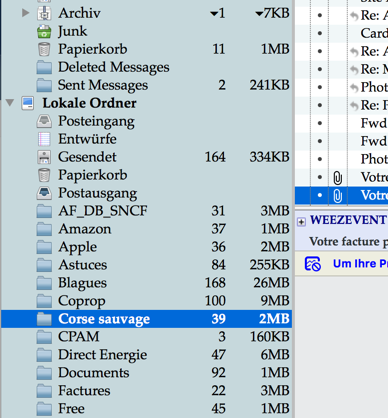Click the Entwürfe drafts notepad icon
The height and width of the screenshot is (418, 388).
point(44,139)
